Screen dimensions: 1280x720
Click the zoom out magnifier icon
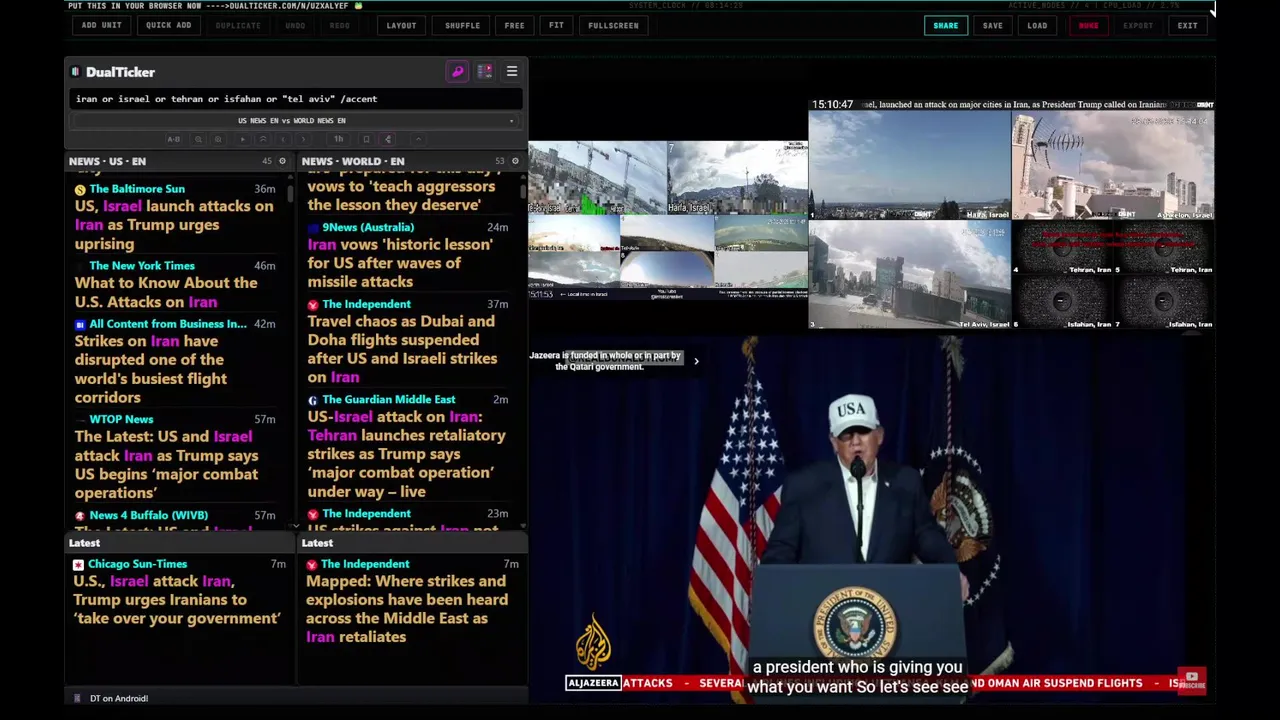pyautogui.click(x=198, y=139)
